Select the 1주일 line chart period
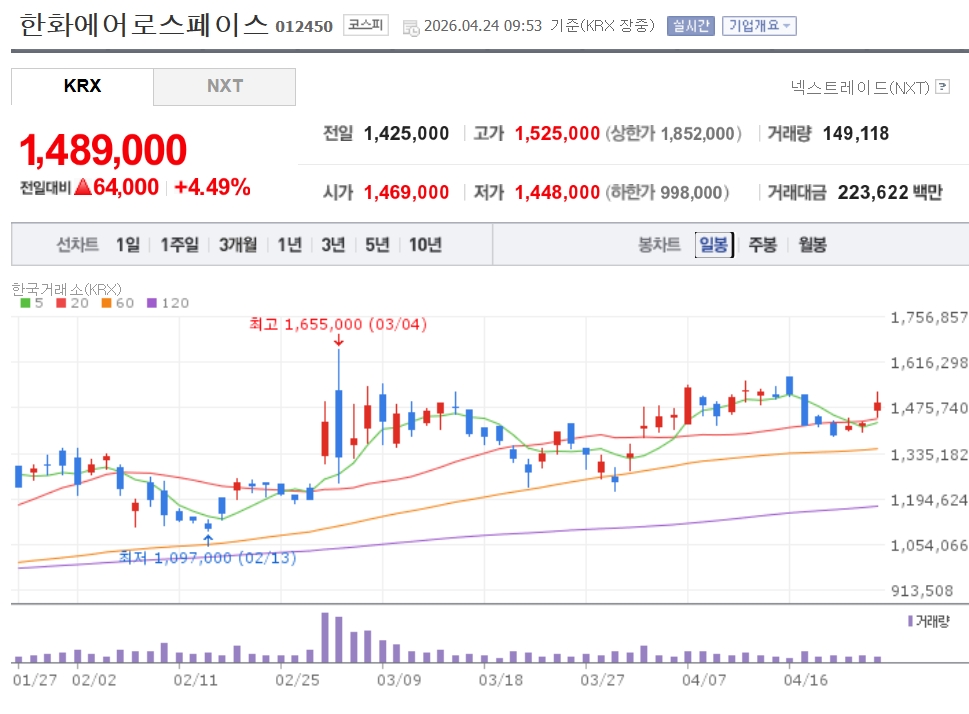Screen dimensions: 969x714 coord(180,245)
